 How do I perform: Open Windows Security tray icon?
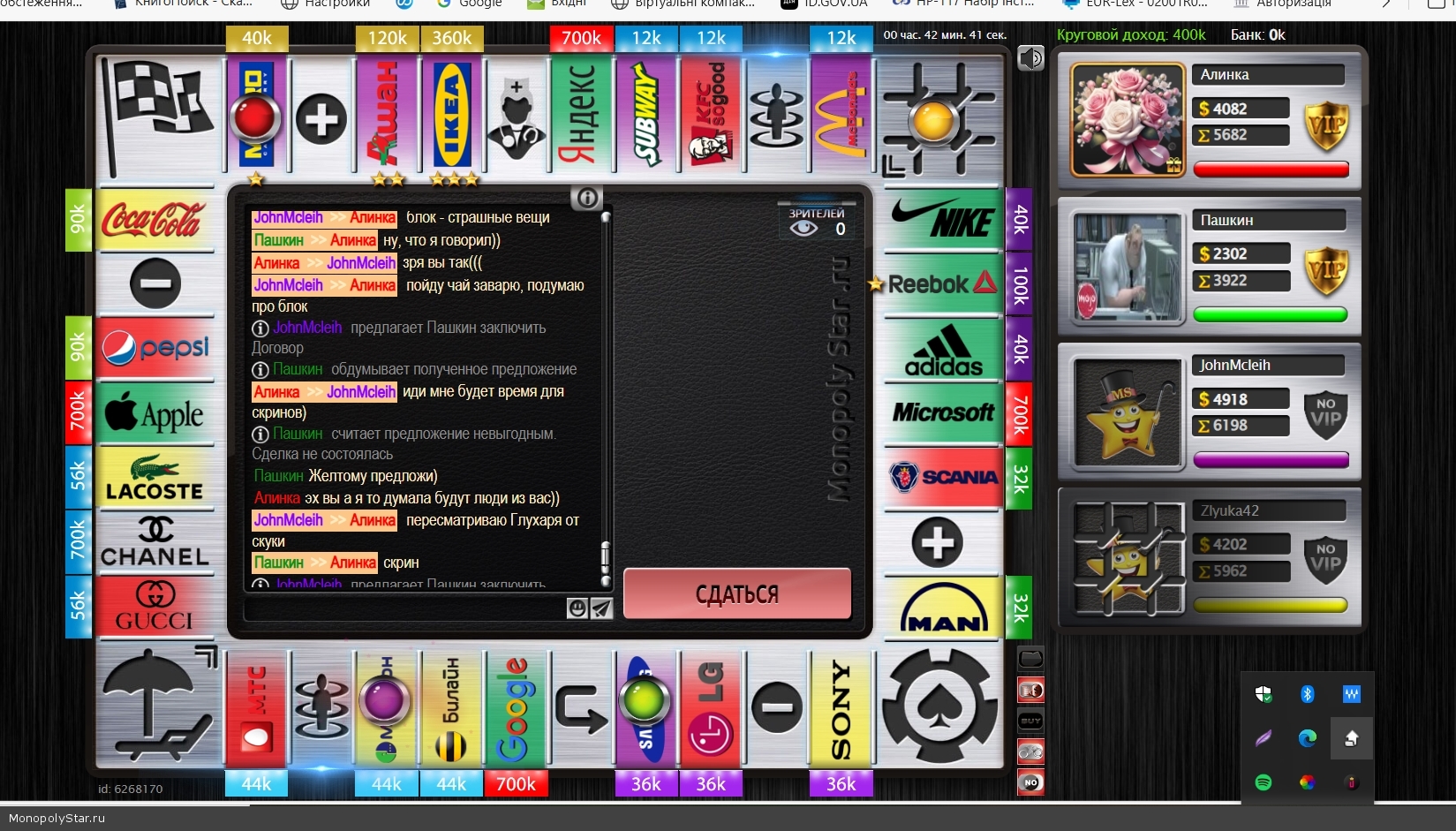pos(1264,694)
